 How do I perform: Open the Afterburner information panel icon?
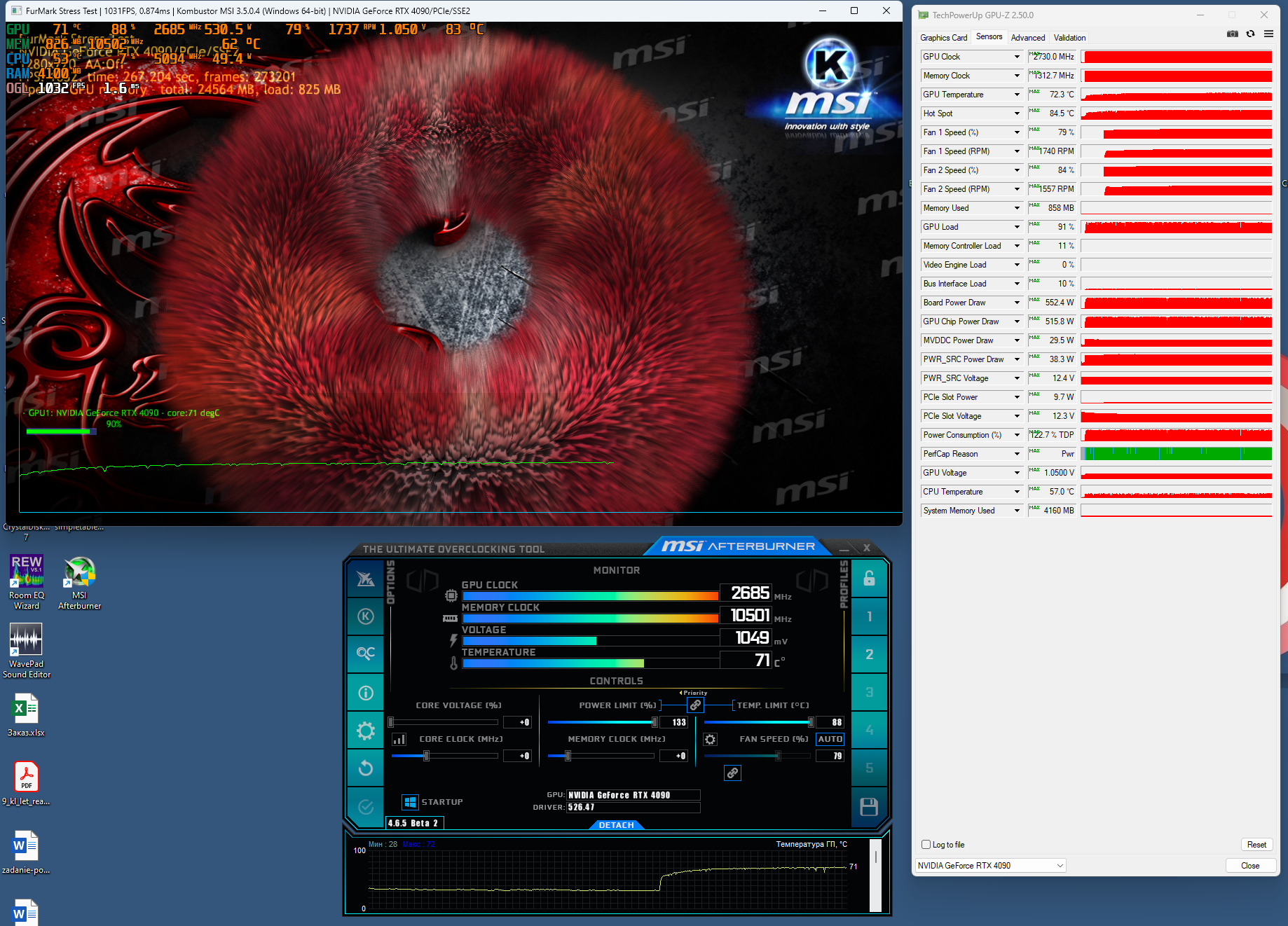pyautogui.click(x=366, y=693)
